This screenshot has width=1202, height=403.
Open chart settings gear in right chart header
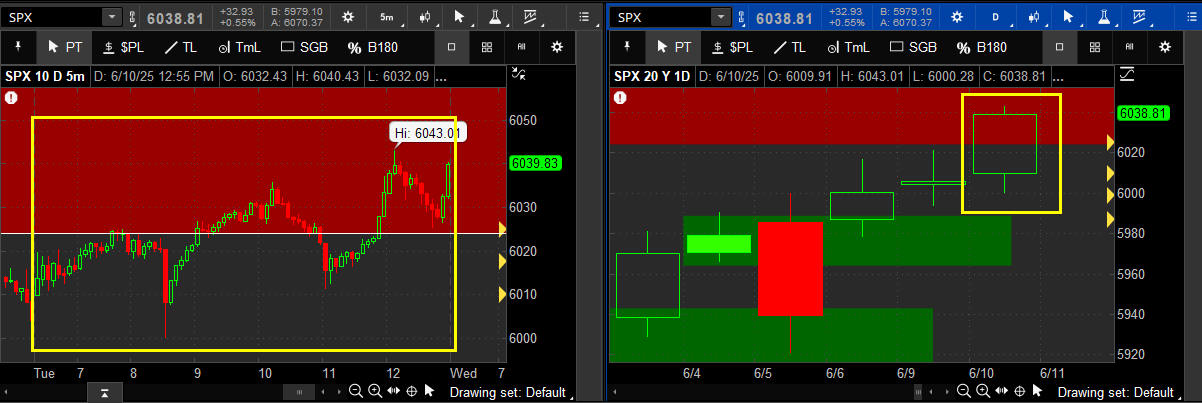click(x=956, y=17)
